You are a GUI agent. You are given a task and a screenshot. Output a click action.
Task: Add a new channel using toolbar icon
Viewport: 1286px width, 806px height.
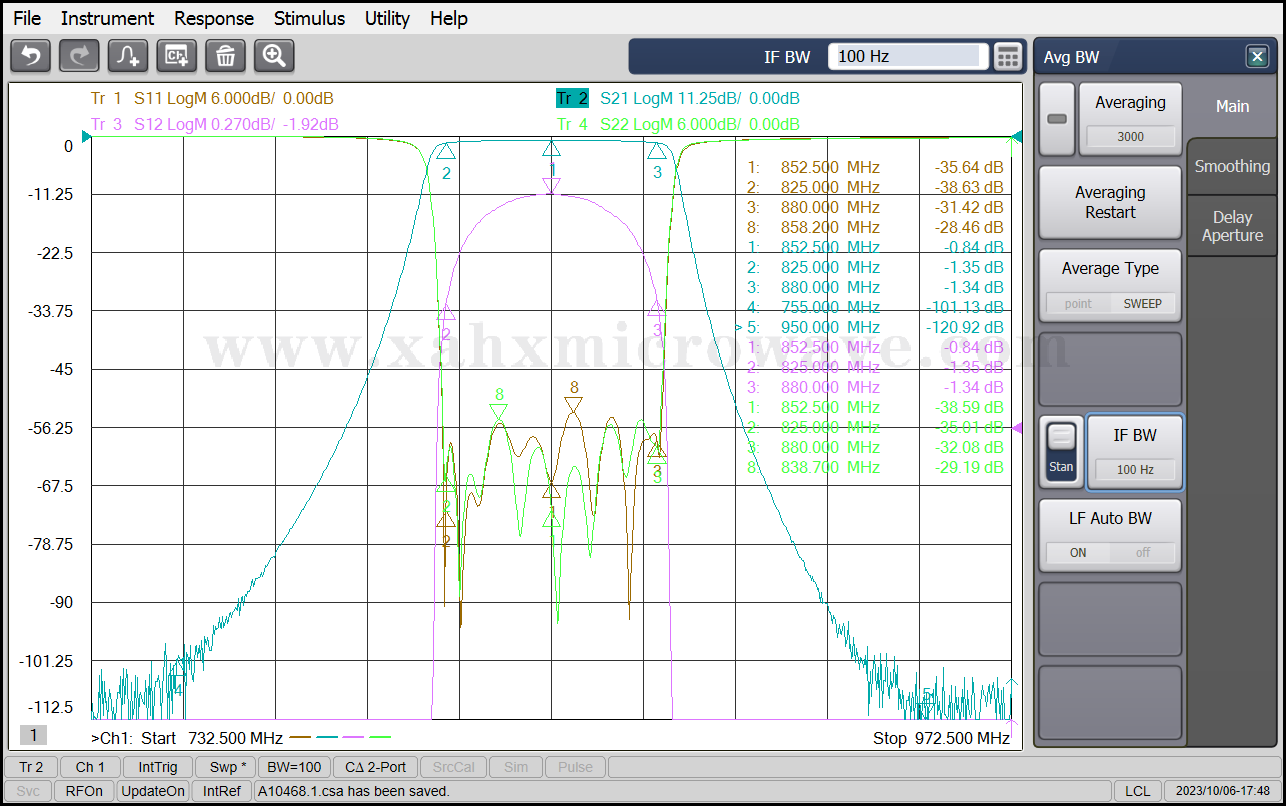click(177, 56)
